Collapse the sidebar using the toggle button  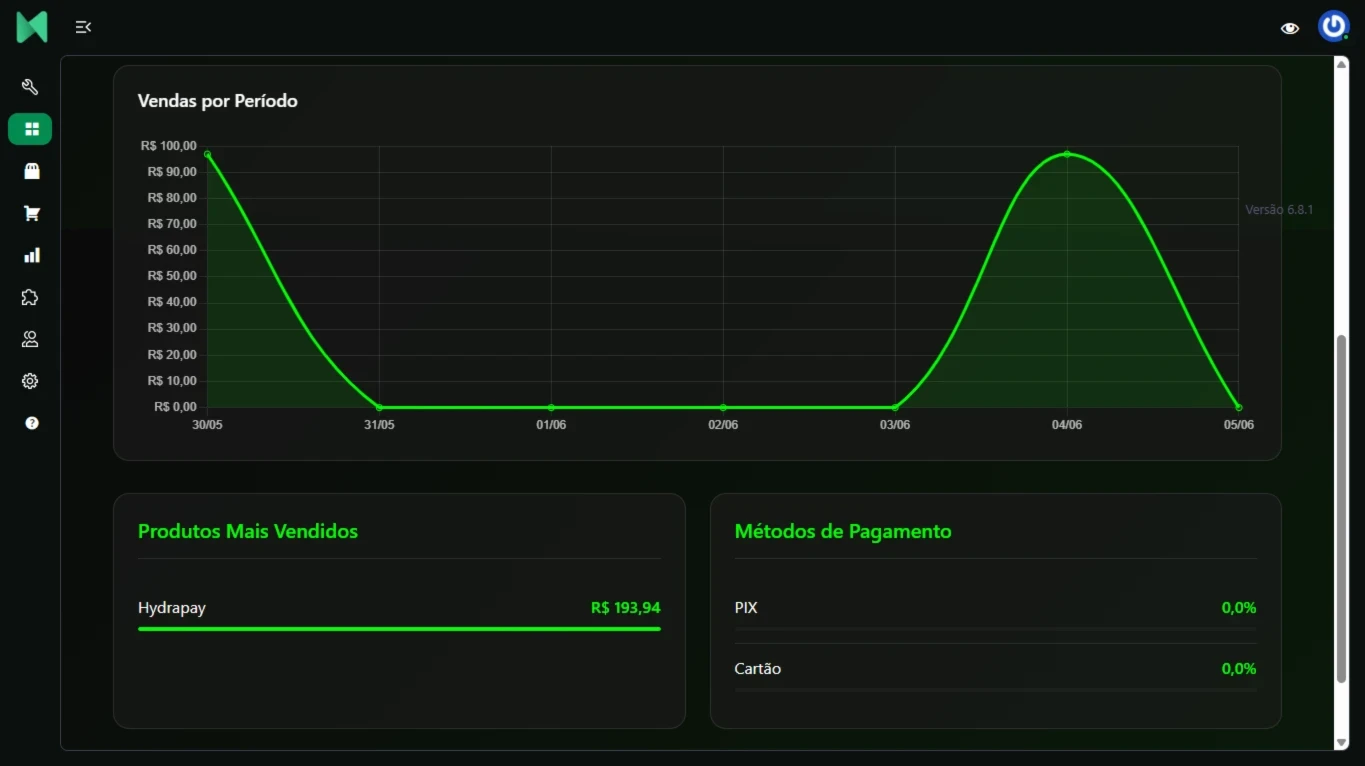point(83,27)
